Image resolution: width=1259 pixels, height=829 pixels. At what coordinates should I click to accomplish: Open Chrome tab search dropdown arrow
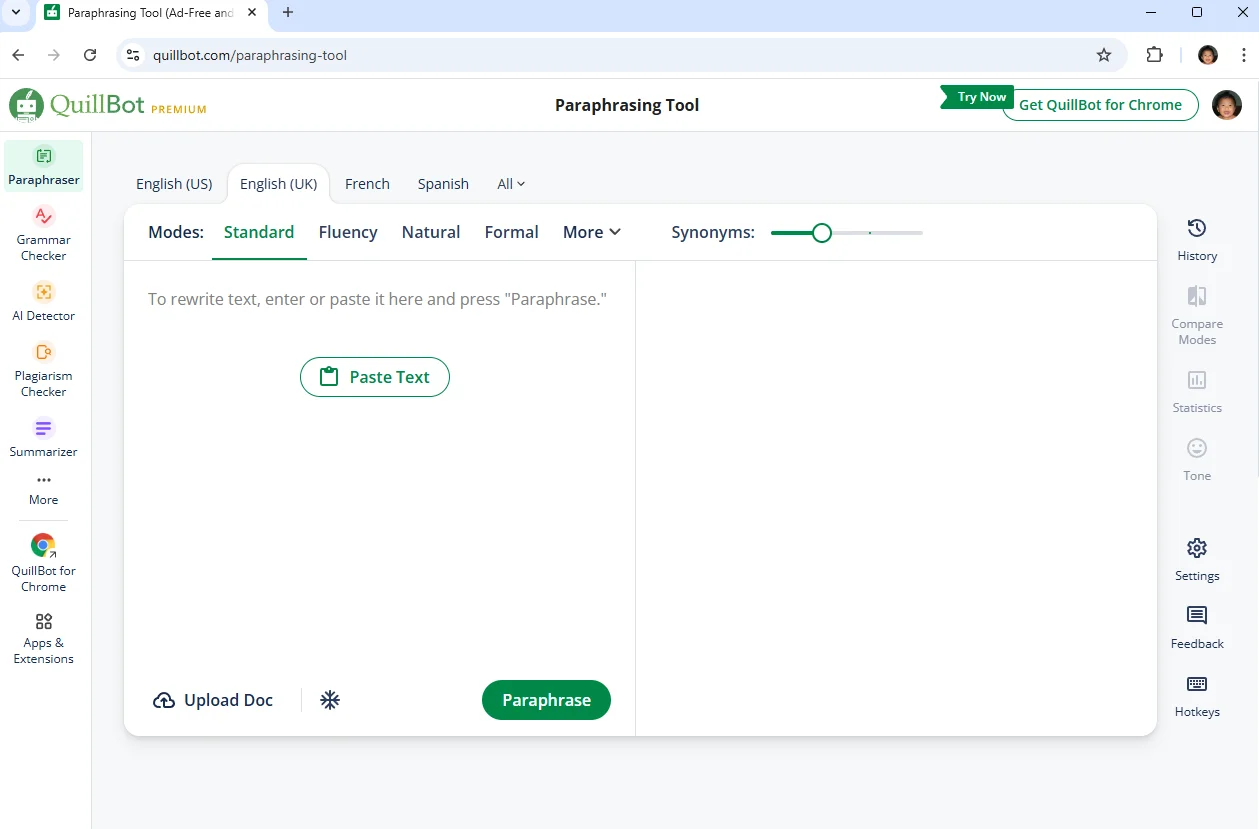click(15, 13)
